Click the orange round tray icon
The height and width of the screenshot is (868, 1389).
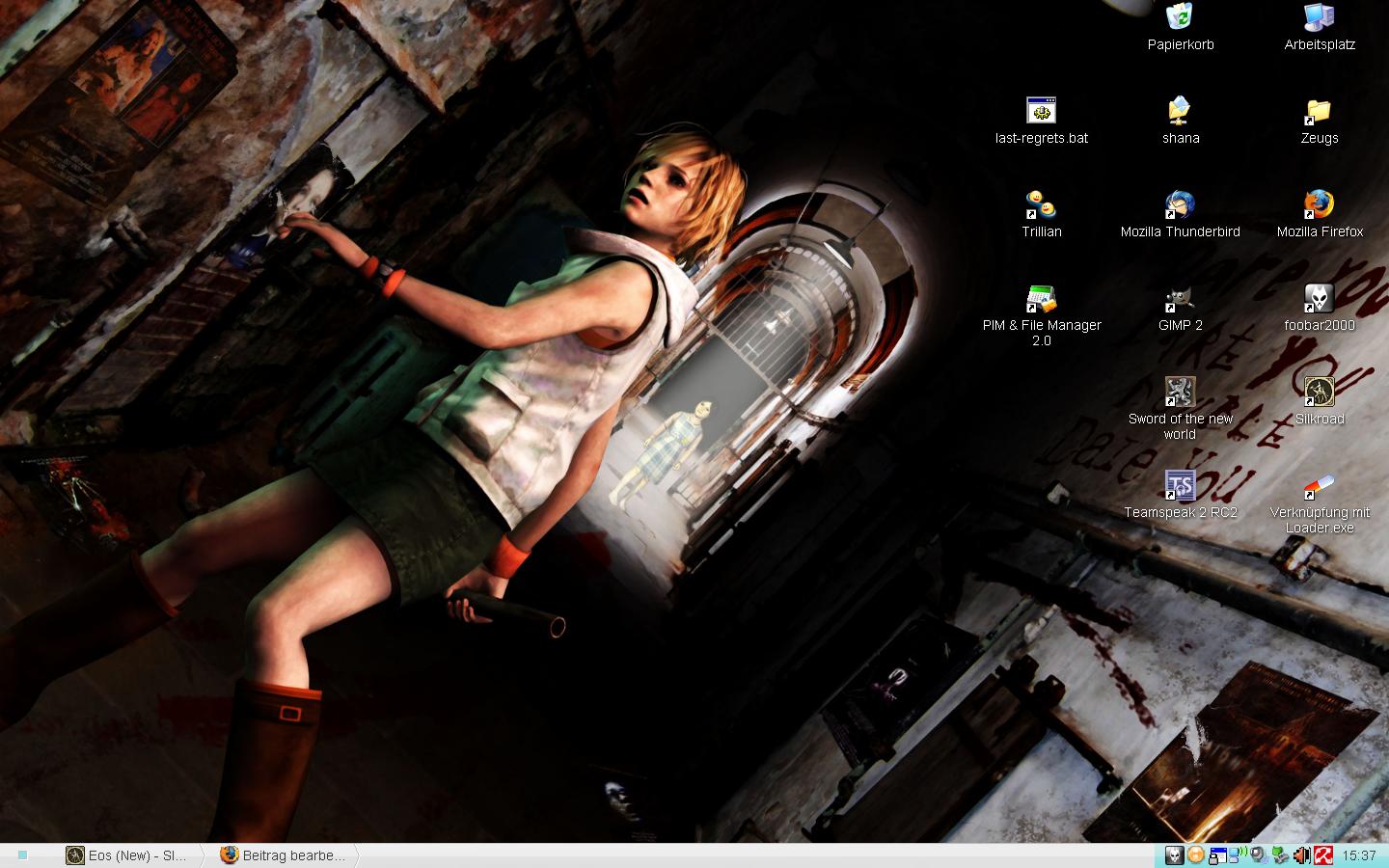pos(1196,855)
